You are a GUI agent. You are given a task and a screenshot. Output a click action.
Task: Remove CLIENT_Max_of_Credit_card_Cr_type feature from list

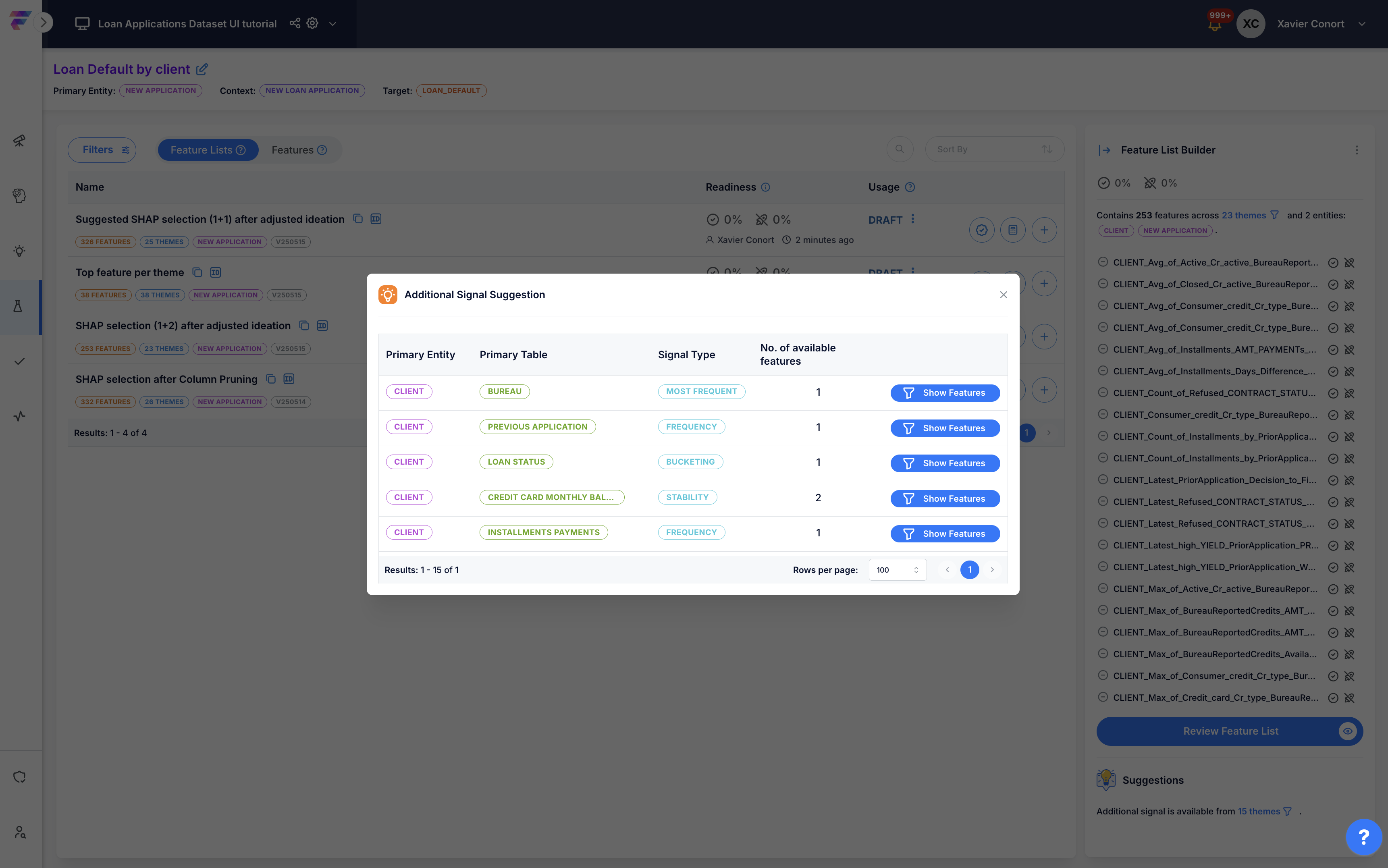tap(1102, 697)
